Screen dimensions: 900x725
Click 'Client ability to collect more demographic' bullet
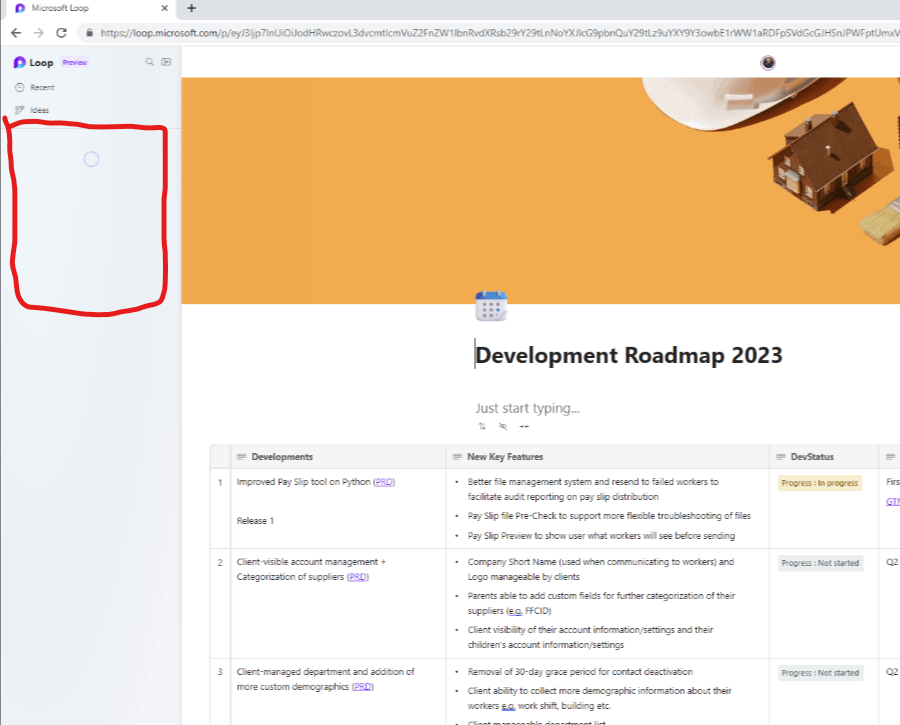(x=599, y=698)
